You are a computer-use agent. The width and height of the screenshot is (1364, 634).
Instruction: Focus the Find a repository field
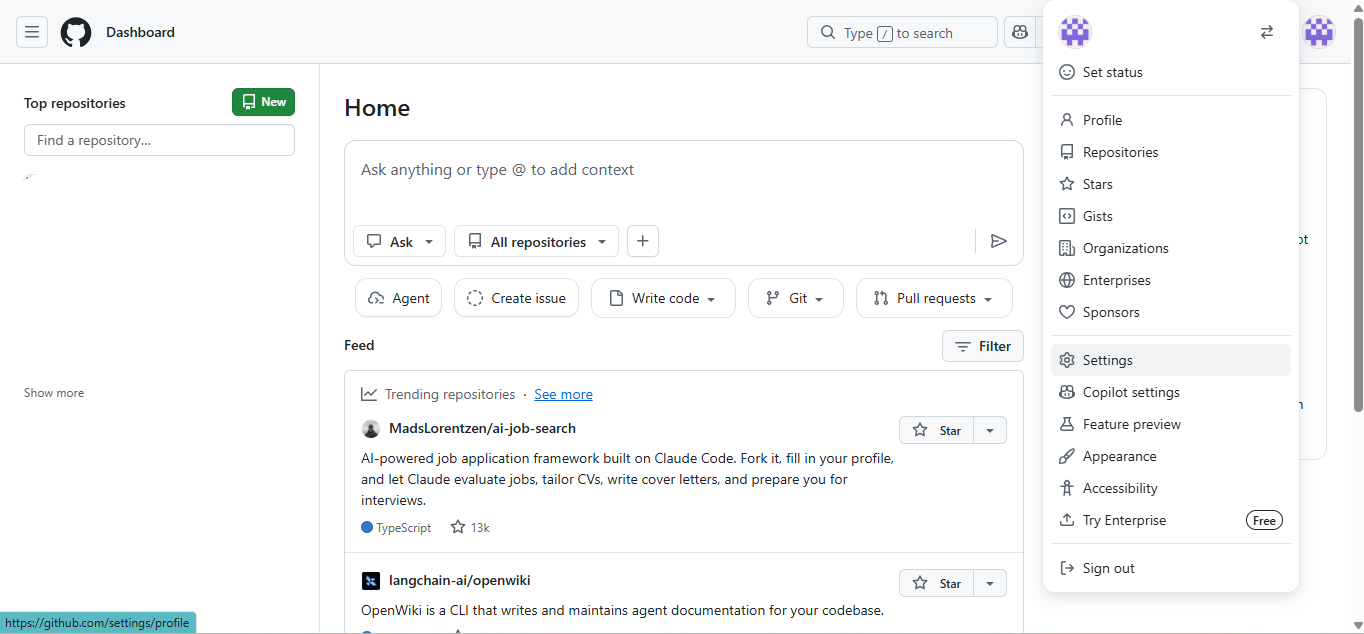pyautogui.click(x=159, y=140)
